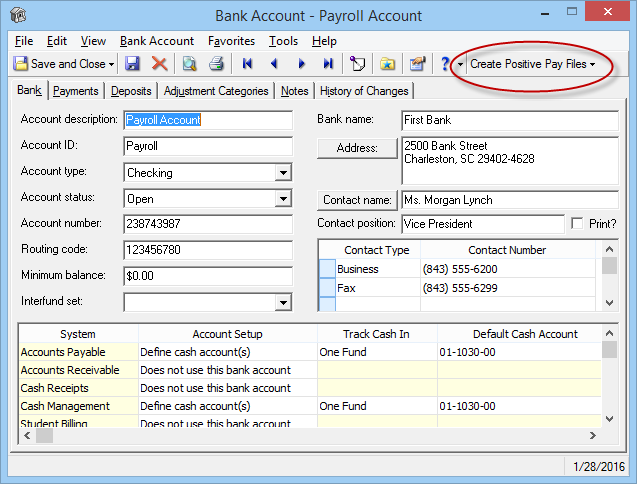The height and width of the screenshot is (484, 637).
Task: Expand the Interfund set dropdown
Action: [x=283, y=302]
